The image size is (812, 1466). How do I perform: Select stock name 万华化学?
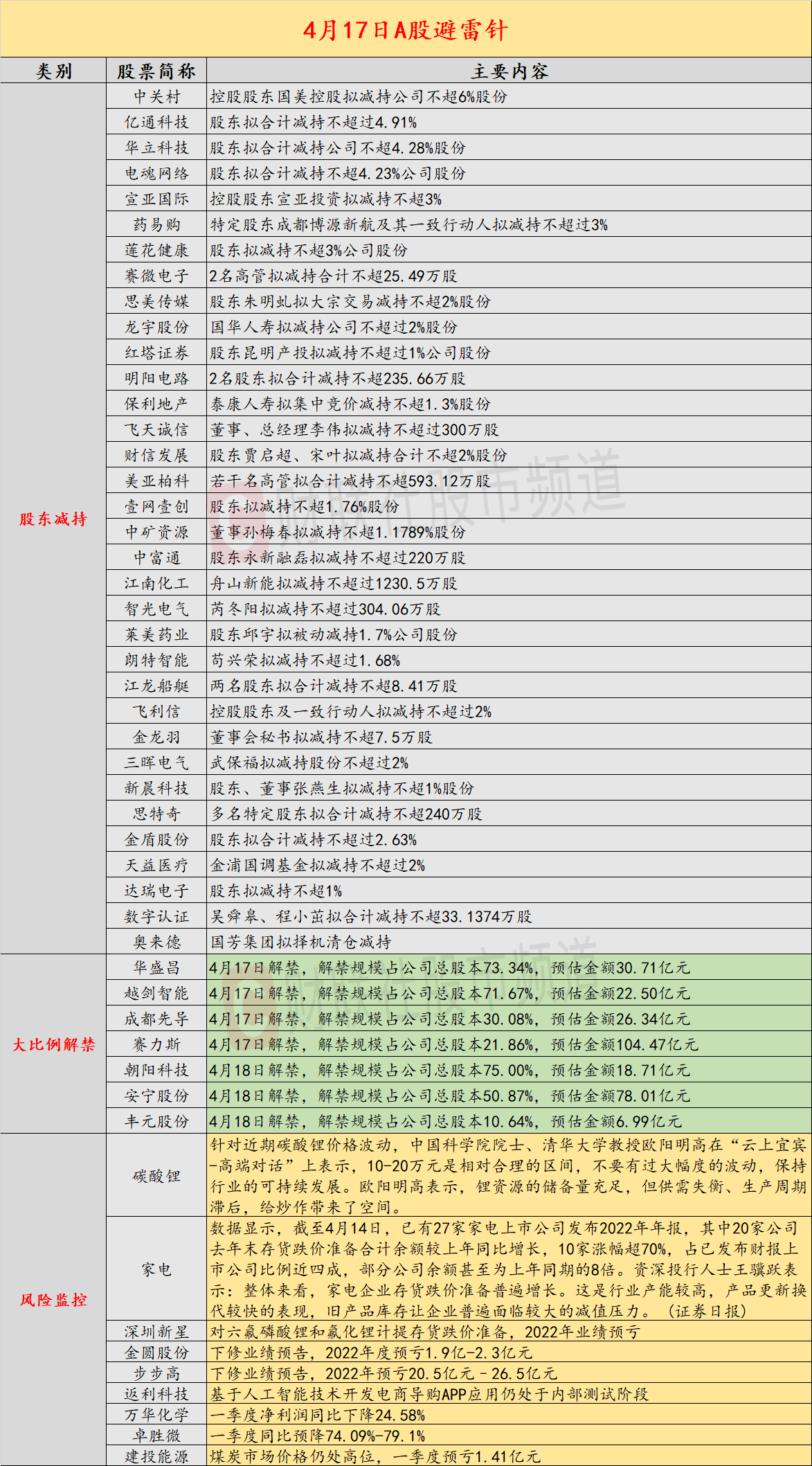[x=156, y=1415]
